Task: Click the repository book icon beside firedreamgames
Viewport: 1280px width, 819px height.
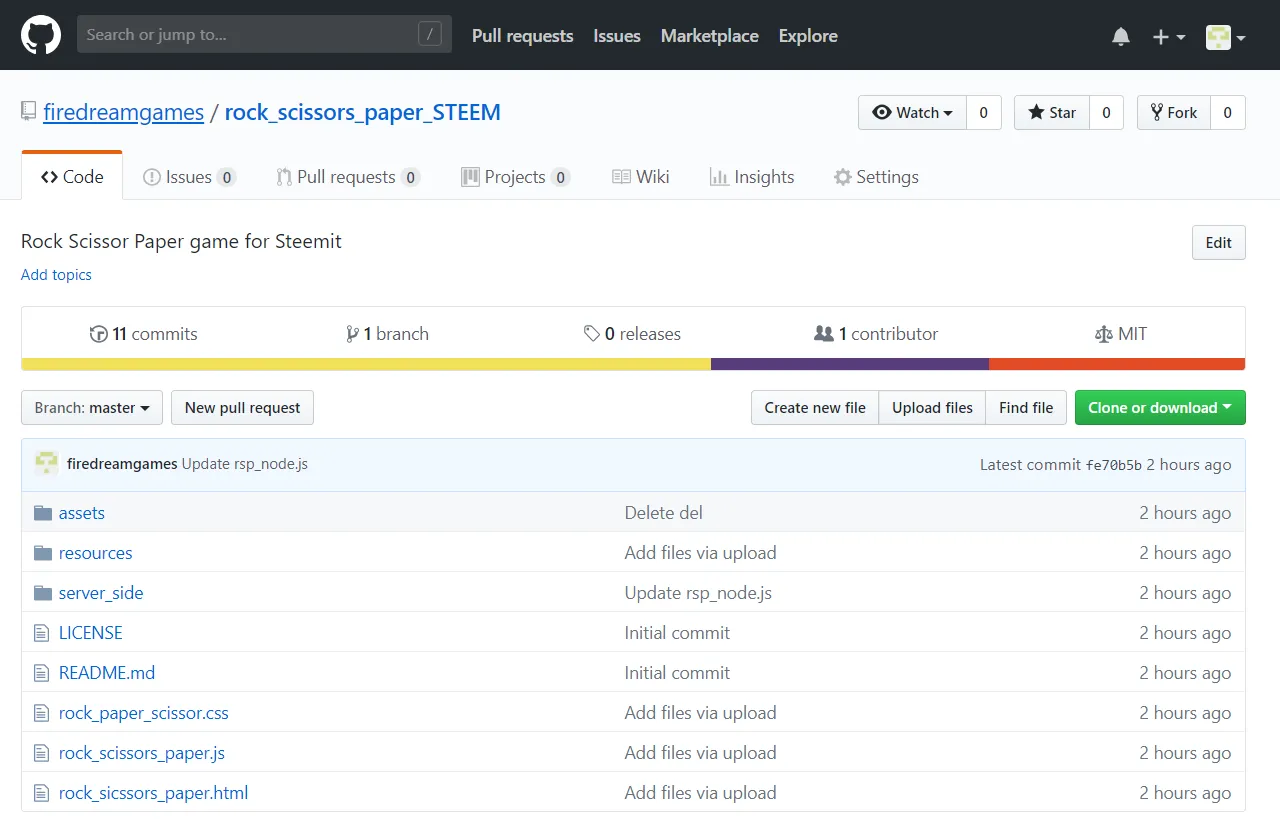Action: coord(29,111)
